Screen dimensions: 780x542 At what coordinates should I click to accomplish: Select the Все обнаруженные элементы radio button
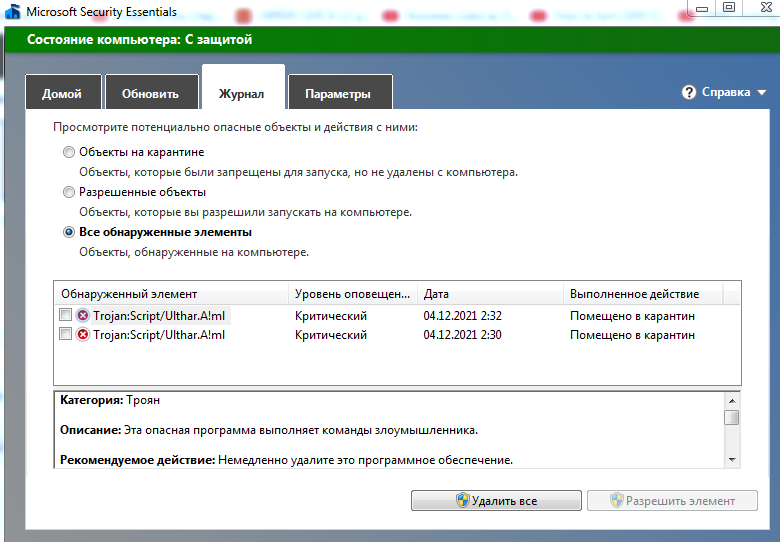click(69, 232)
